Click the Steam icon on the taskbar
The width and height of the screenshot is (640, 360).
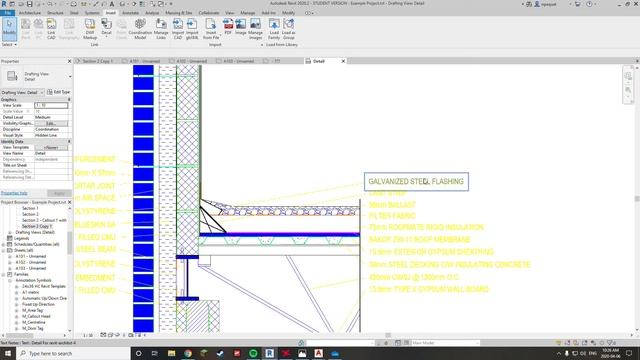(220, 353)
